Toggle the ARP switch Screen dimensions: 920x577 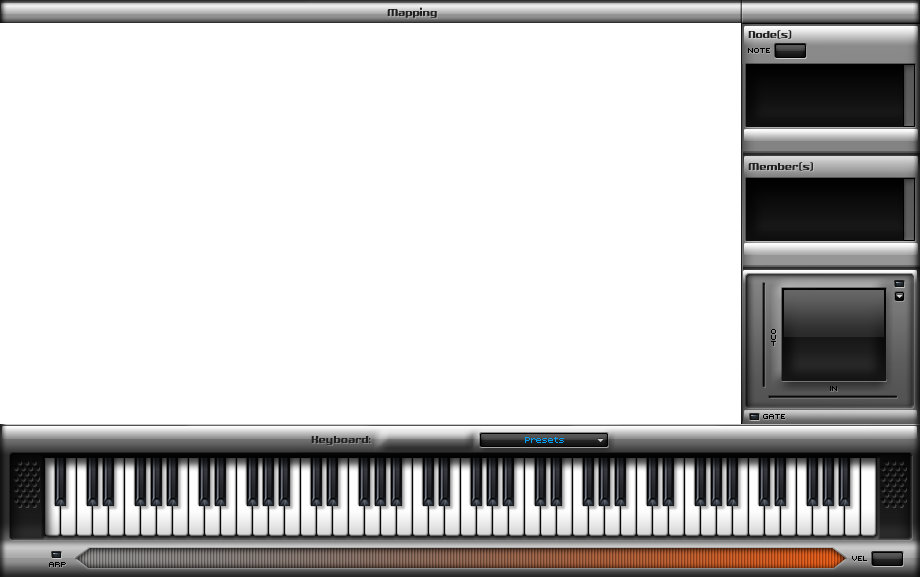(x=56, y=553)
